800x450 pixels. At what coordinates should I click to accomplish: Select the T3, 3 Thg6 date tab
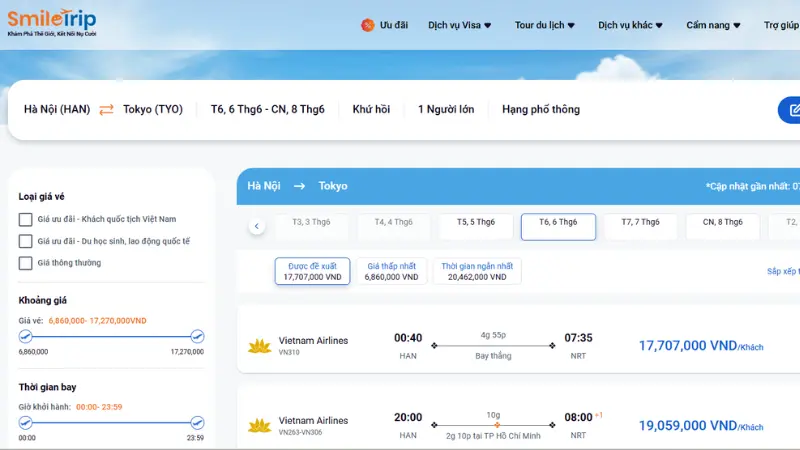(311, 227)
